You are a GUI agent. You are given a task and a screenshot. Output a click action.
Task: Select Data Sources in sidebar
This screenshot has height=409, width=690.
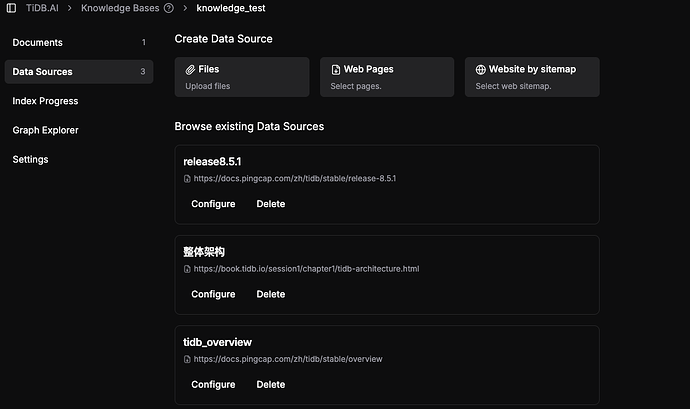coord(42,72)
